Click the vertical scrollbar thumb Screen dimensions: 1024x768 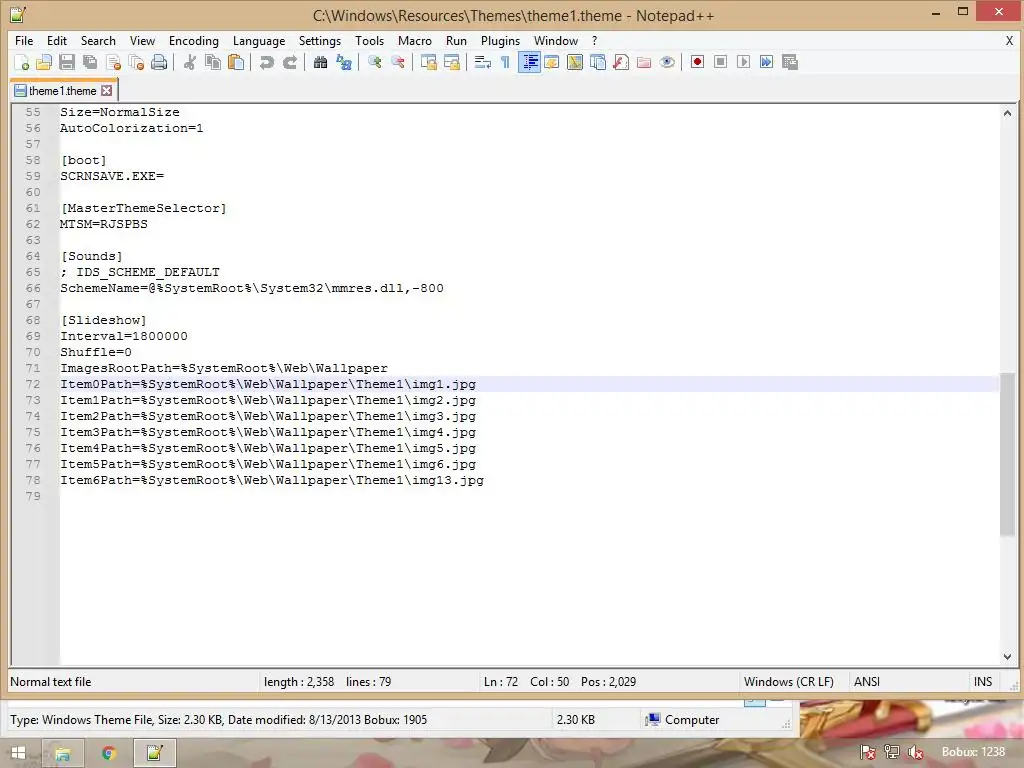[x=1007, y=454]
